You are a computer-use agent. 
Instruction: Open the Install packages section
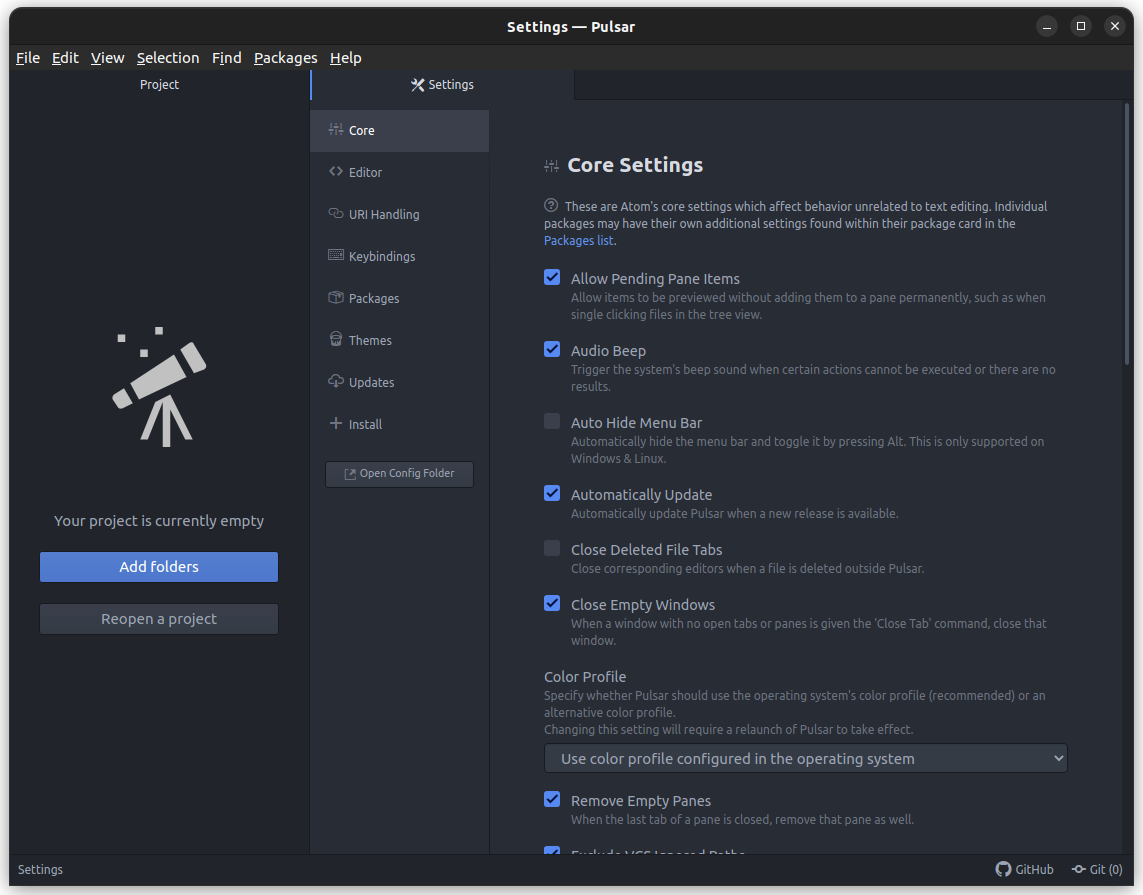[335, 423]
